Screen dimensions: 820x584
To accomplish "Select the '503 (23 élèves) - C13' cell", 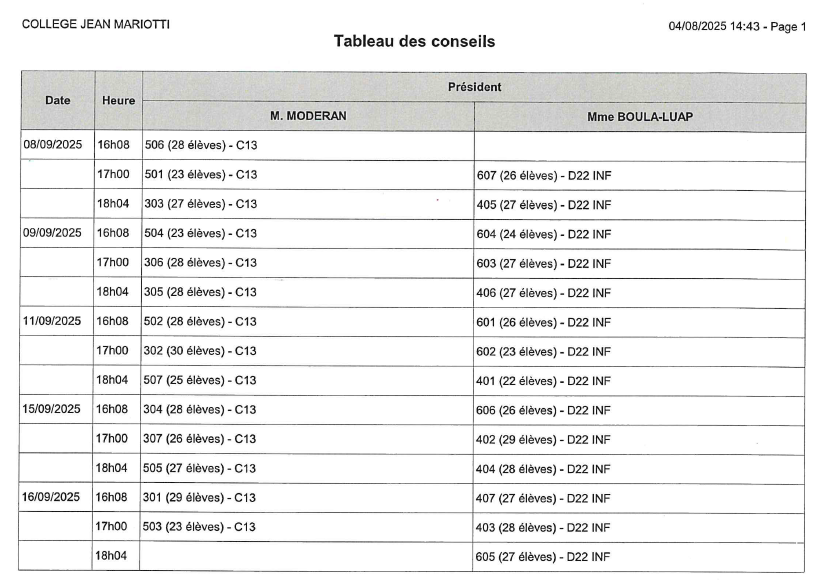I will (201, 527).
